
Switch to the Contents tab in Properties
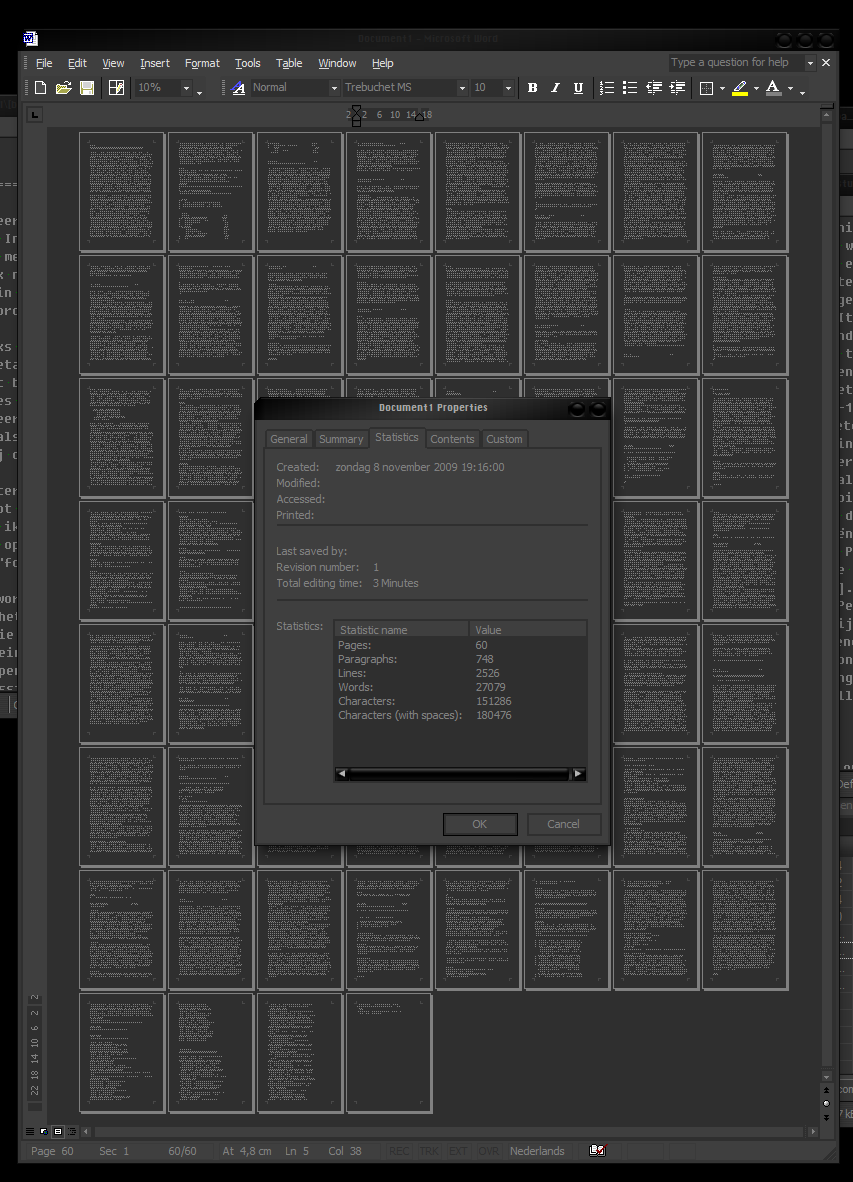click(x=452, y=439)
